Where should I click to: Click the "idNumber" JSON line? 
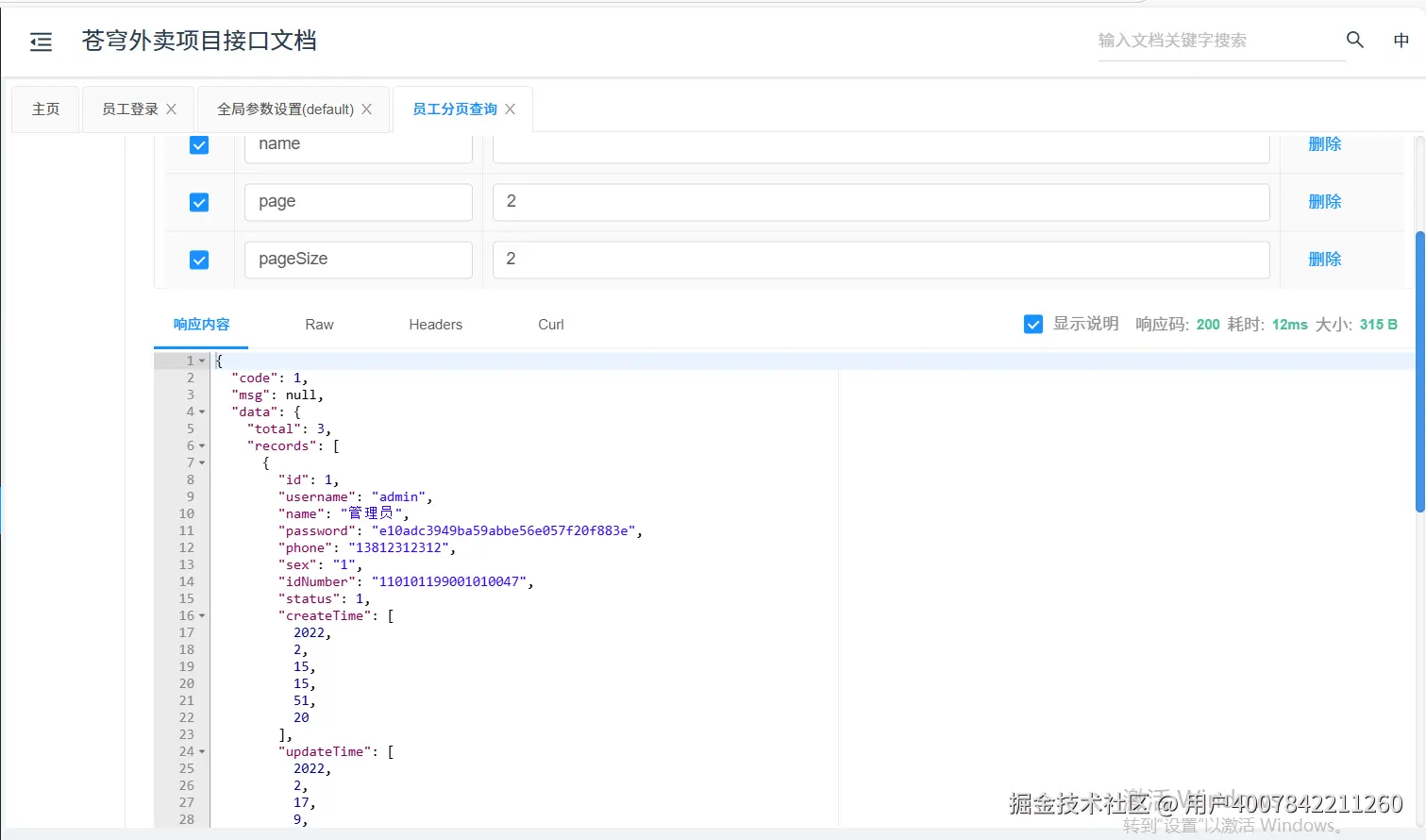[x=406, y=581]
